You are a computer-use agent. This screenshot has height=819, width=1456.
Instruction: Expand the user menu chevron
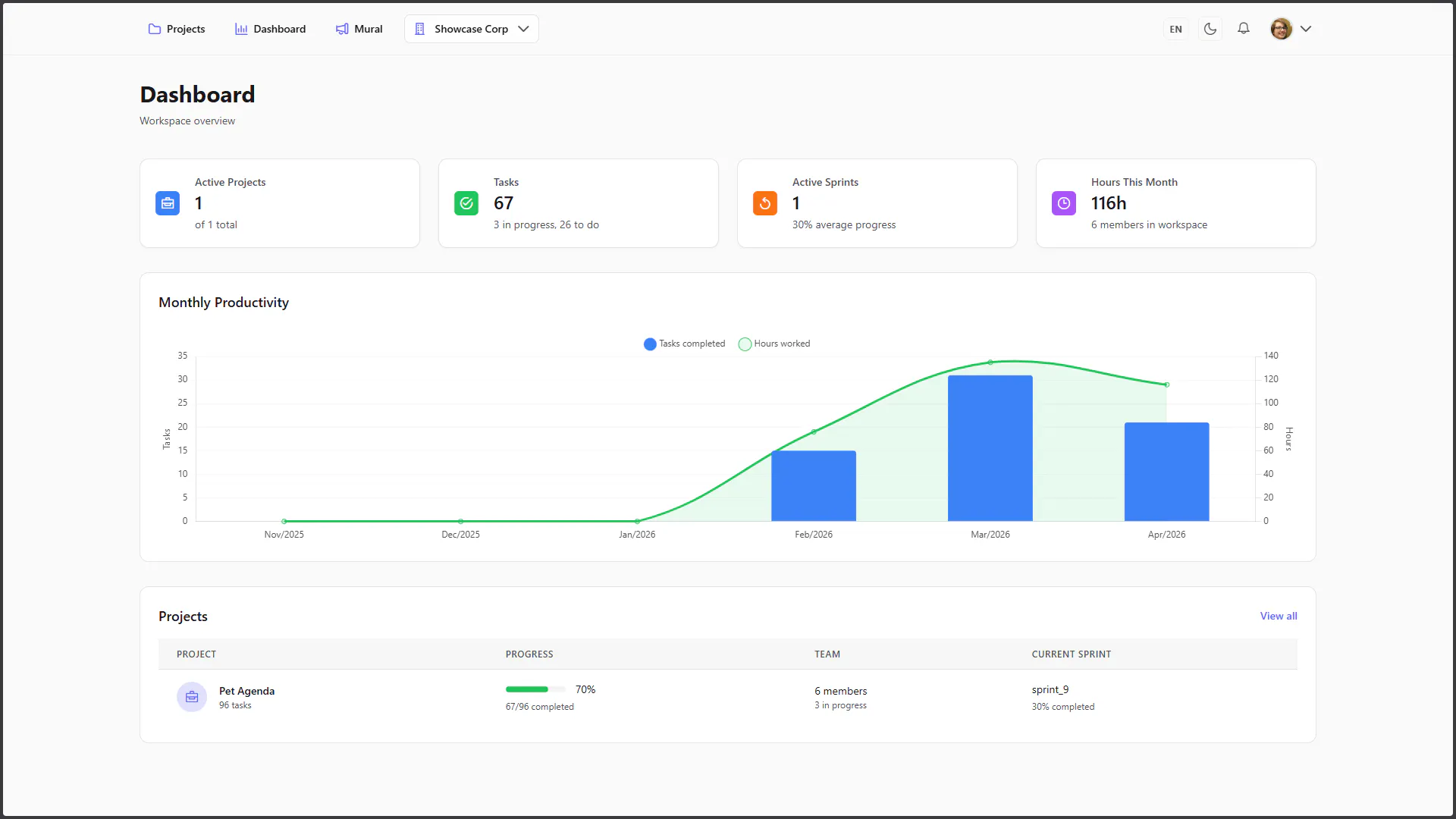1306,29
